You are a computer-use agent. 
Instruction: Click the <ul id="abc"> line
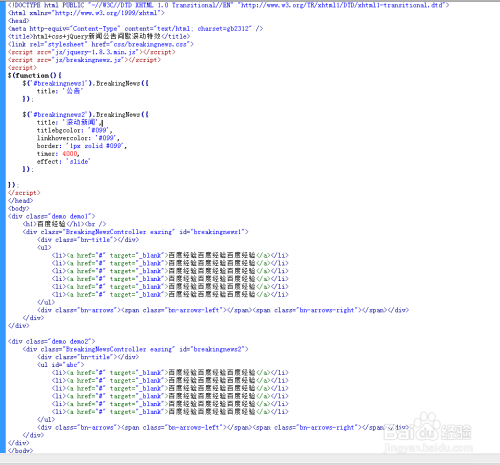tap(61, 365)
